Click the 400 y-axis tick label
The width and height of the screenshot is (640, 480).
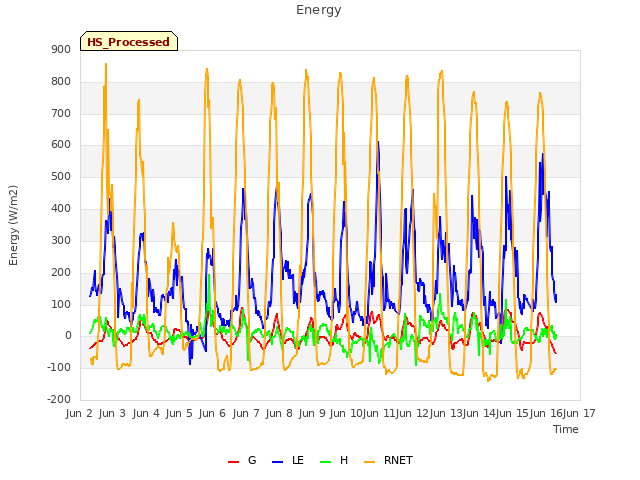point(61,209)
